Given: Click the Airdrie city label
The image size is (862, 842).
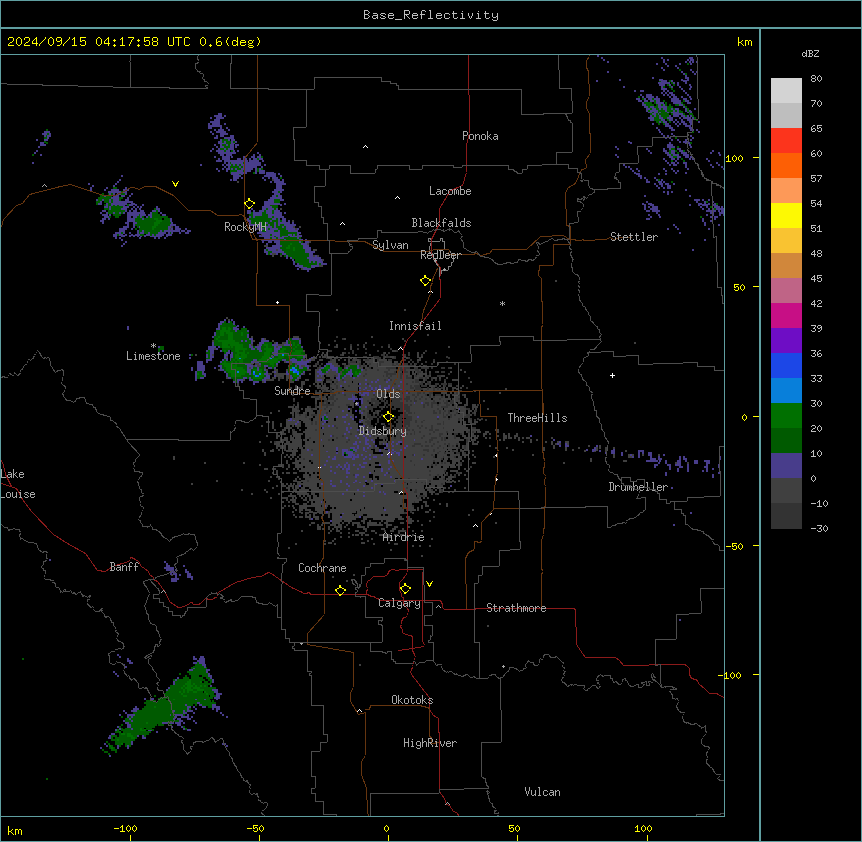Looking at the screenshot, I should tap(404, 537).
